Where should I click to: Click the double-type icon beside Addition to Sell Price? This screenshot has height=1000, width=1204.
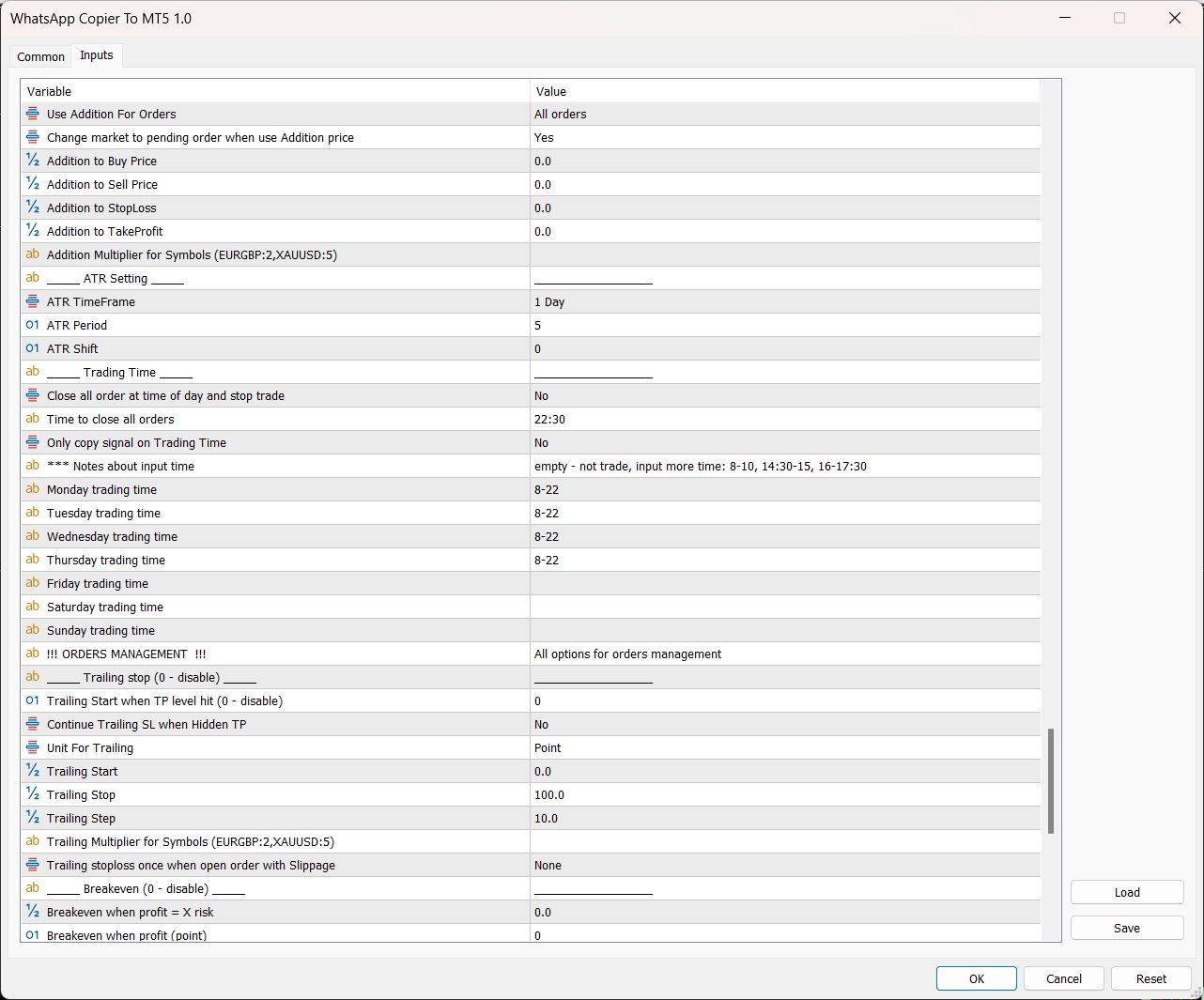coord(33,184)
